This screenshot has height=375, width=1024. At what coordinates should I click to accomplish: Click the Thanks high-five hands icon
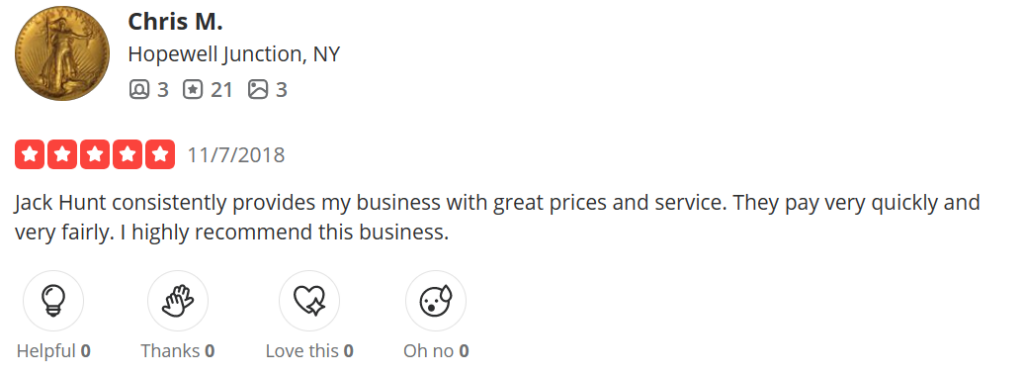pyautogui.click(x=178, y=301)
